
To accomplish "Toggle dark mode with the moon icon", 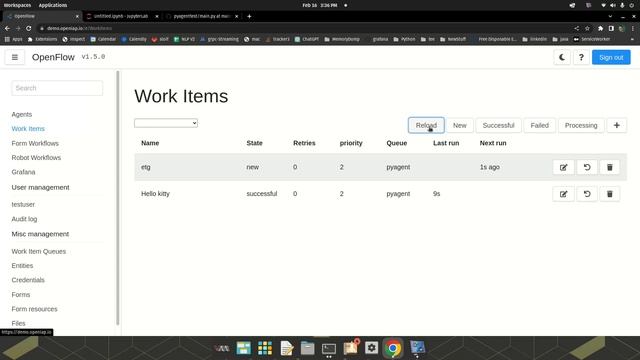I will [x=562, y=57].
